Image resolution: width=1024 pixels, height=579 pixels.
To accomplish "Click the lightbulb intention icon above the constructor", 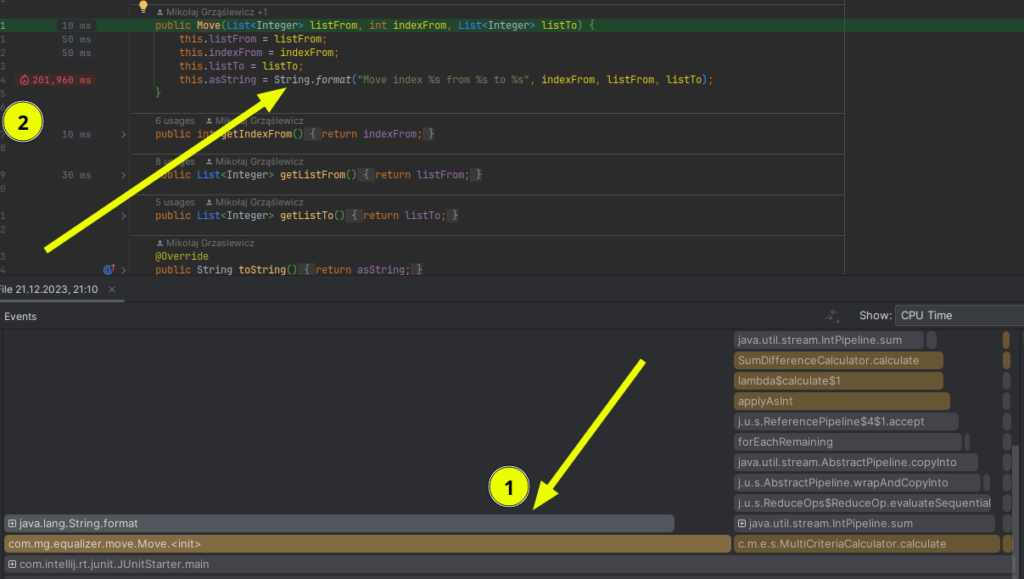I will (x=143, y=7).
